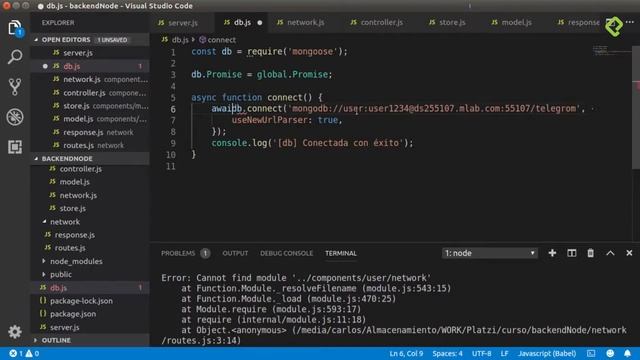
Task: Click the feedback smiley in status bar
Action: pos(610,353)
